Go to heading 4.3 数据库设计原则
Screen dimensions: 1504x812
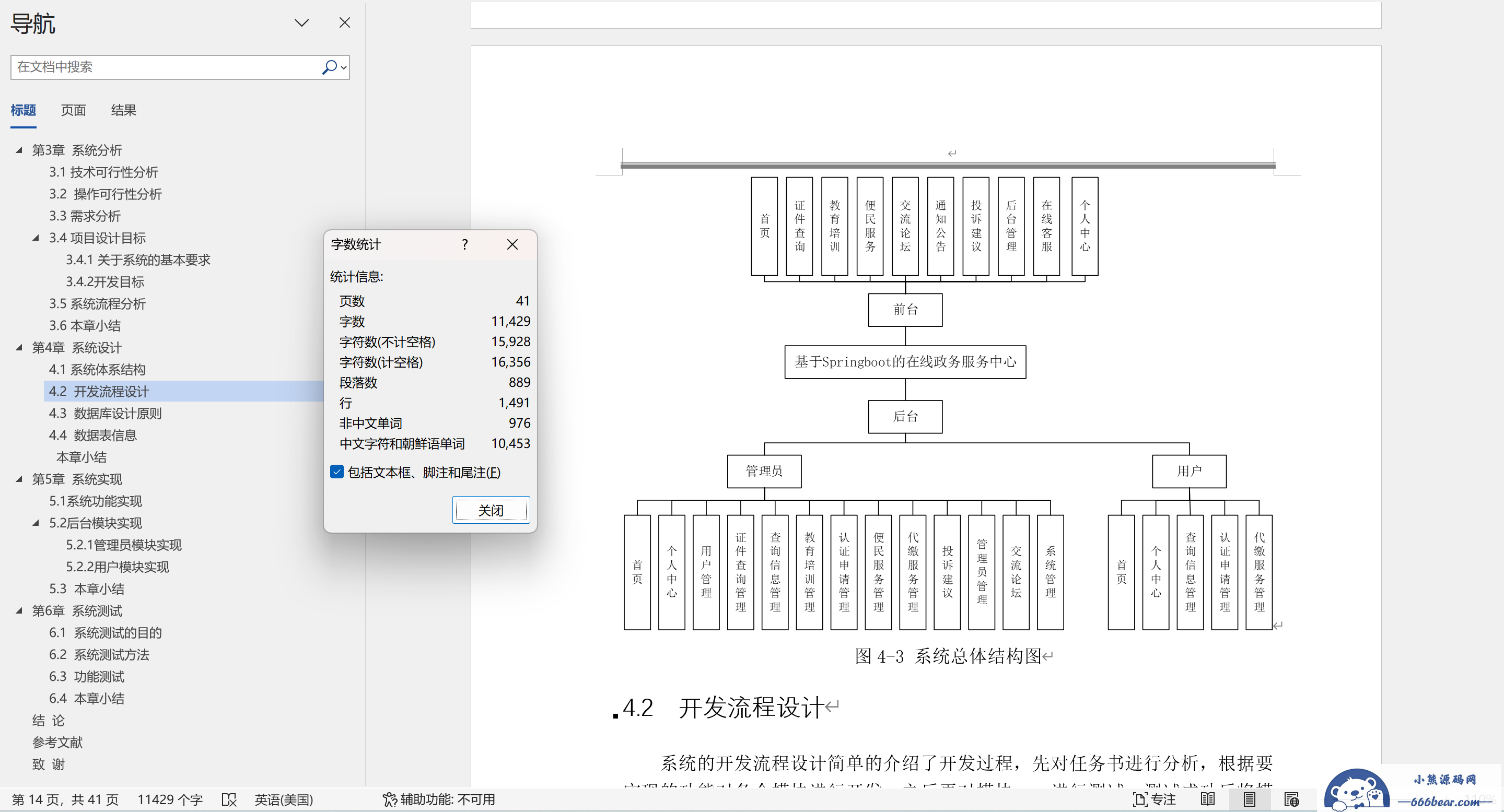[x=105, y=413]
